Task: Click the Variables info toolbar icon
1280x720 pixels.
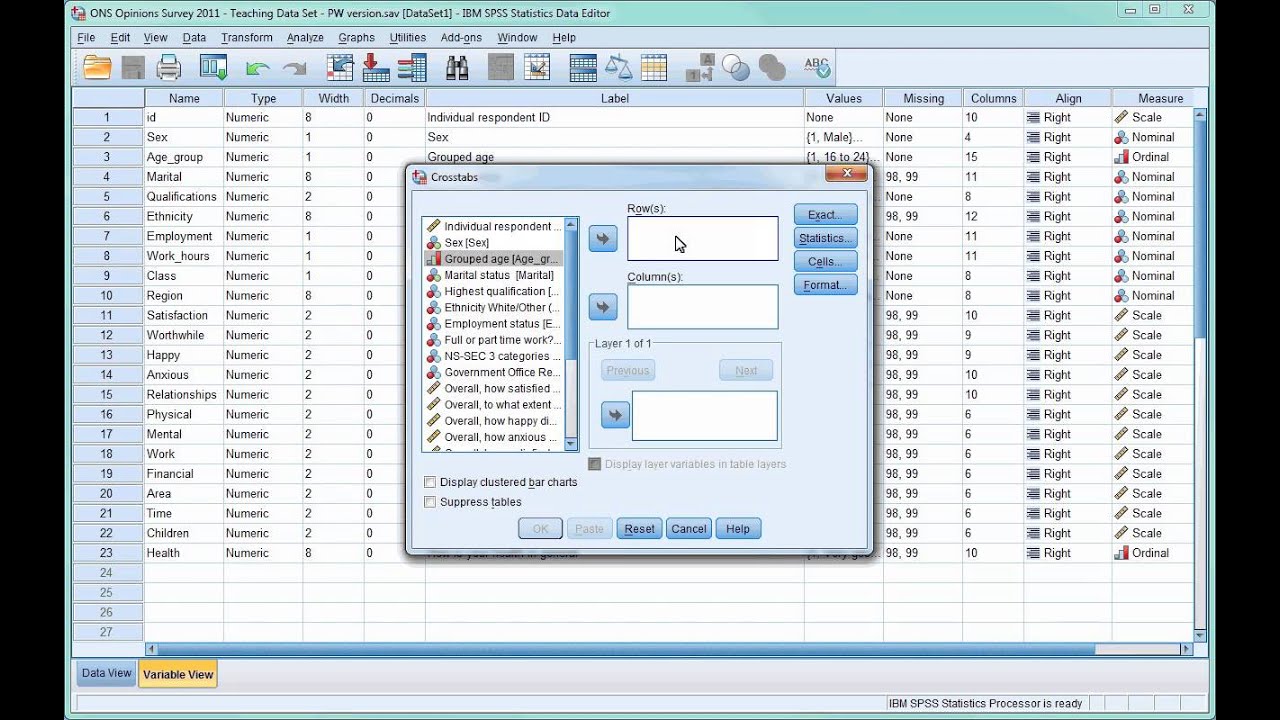Action: pos(412,68)
